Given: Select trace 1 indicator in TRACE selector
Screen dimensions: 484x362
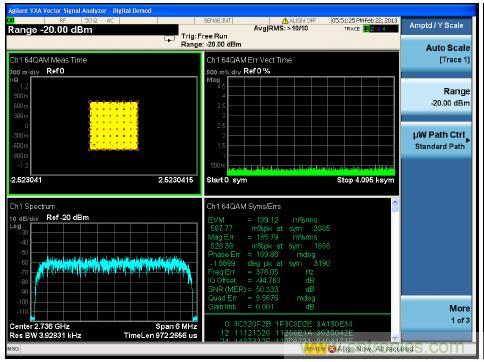Looking at the screenshot, I should (367, 29).
